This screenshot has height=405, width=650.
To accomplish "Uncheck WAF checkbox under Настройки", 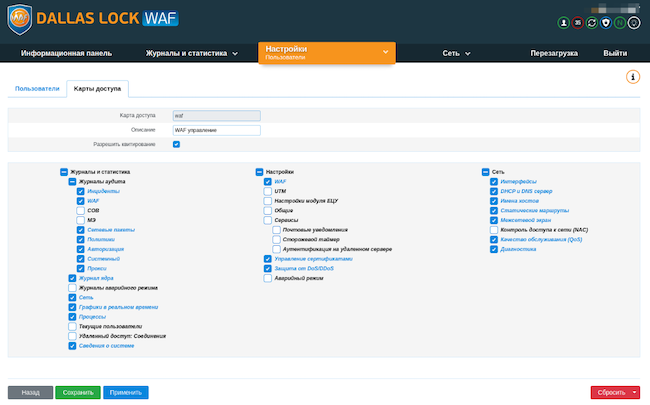I will [x=268, y=182].
